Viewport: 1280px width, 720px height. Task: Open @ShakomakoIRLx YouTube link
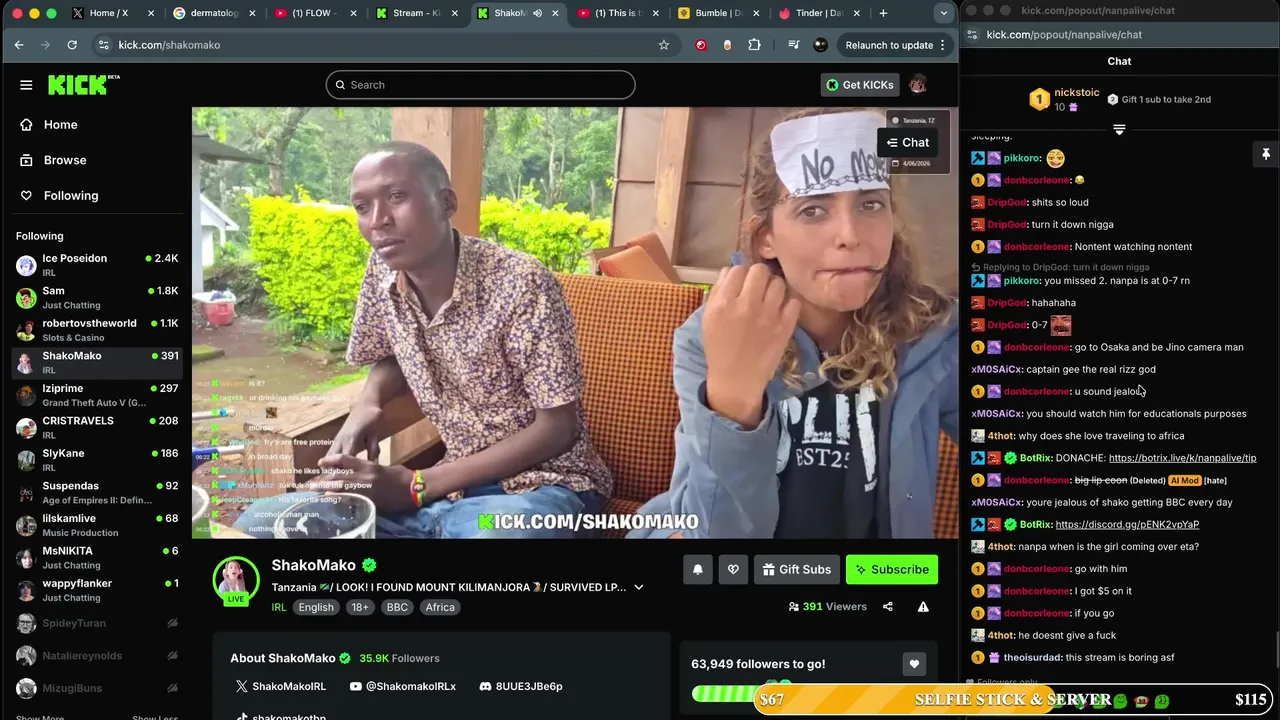(x=402, y=686)
